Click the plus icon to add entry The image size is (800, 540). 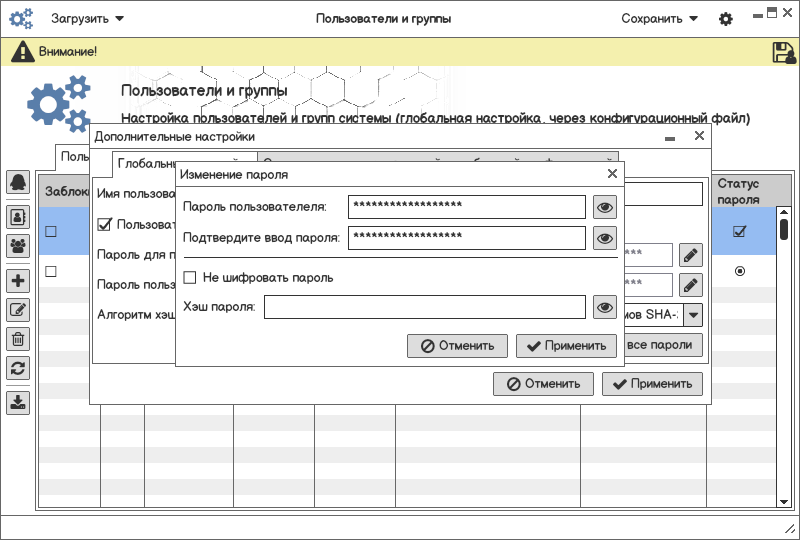[x=18, y=281]
